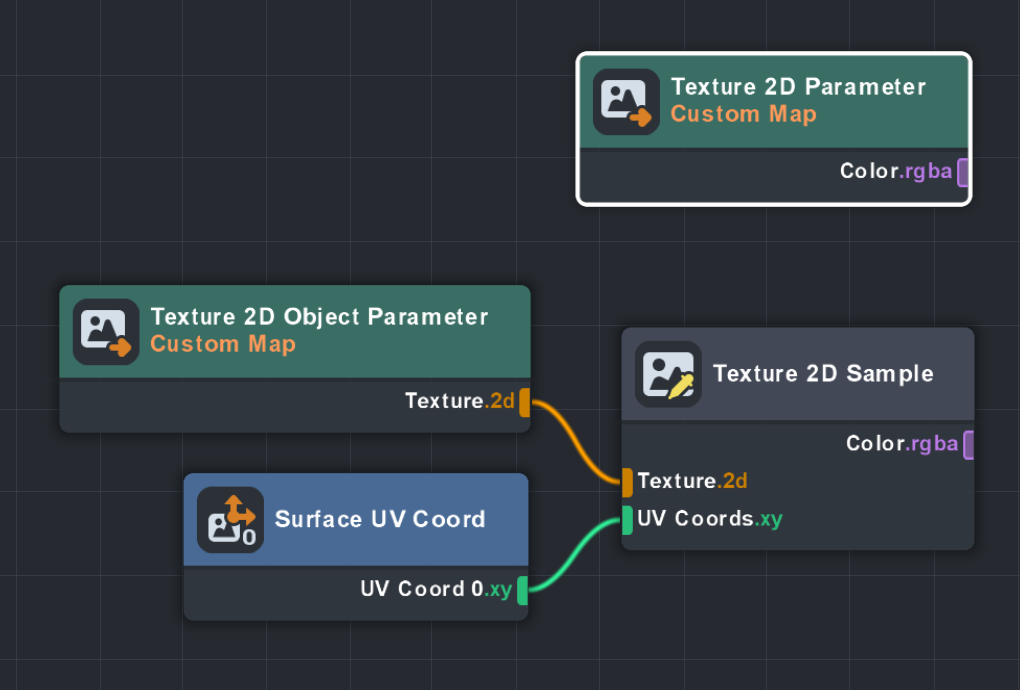Viewport: 1020px width, 690px height.
Task: Click the Texture 2D Parameter node icon
Action: (x=626, y=102)
